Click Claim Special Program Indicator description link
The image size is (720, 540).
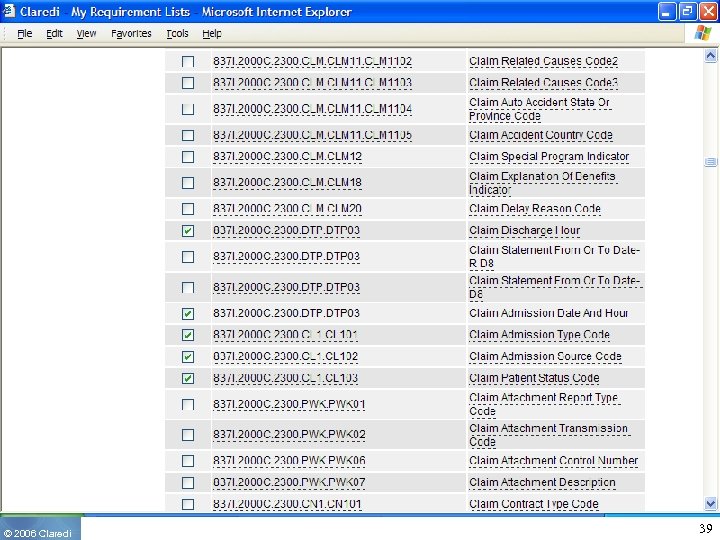coord(549,157)
